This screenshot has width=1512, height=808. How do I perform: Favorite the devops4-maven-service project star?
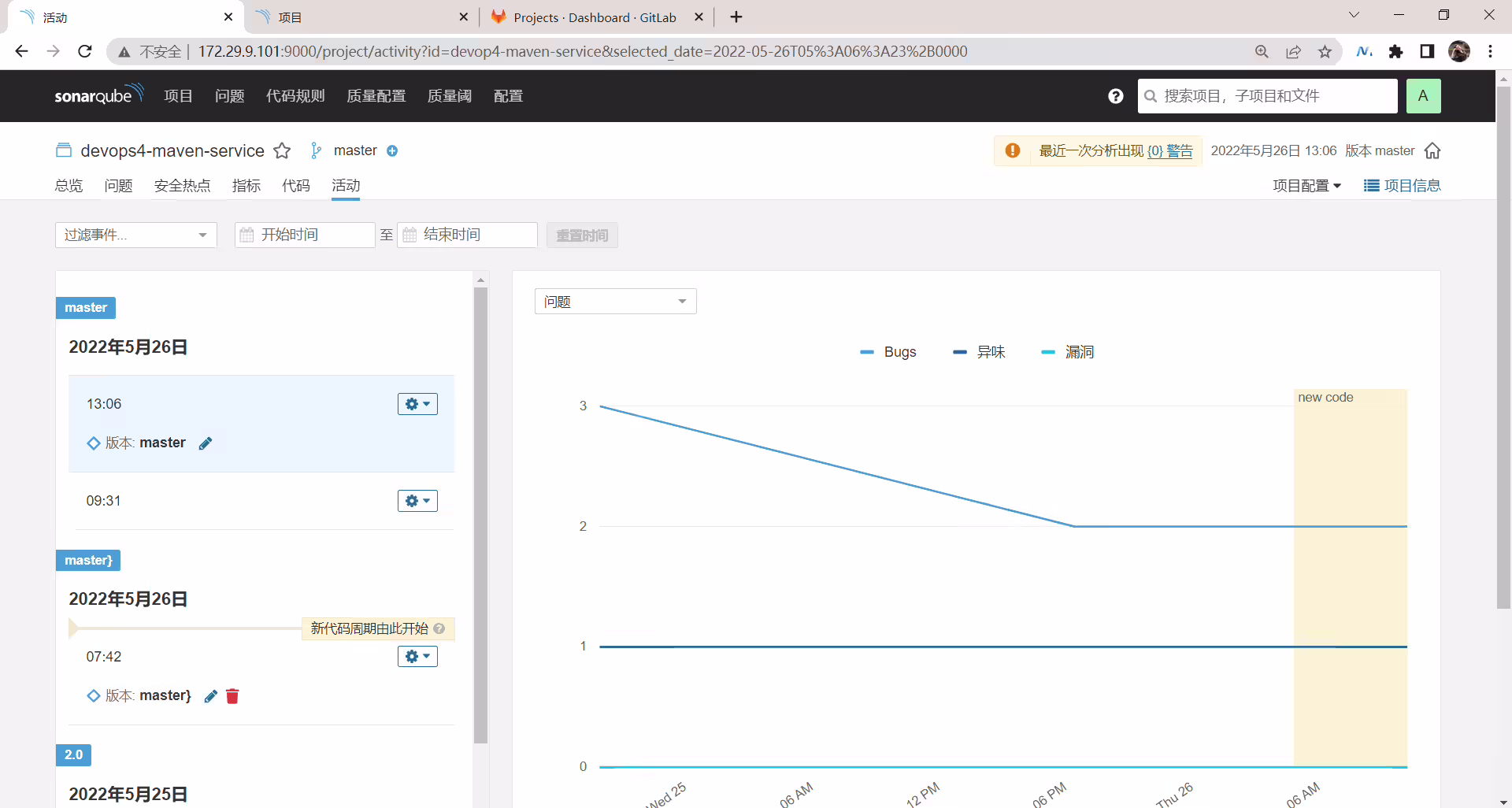click(x=282, y=150)
